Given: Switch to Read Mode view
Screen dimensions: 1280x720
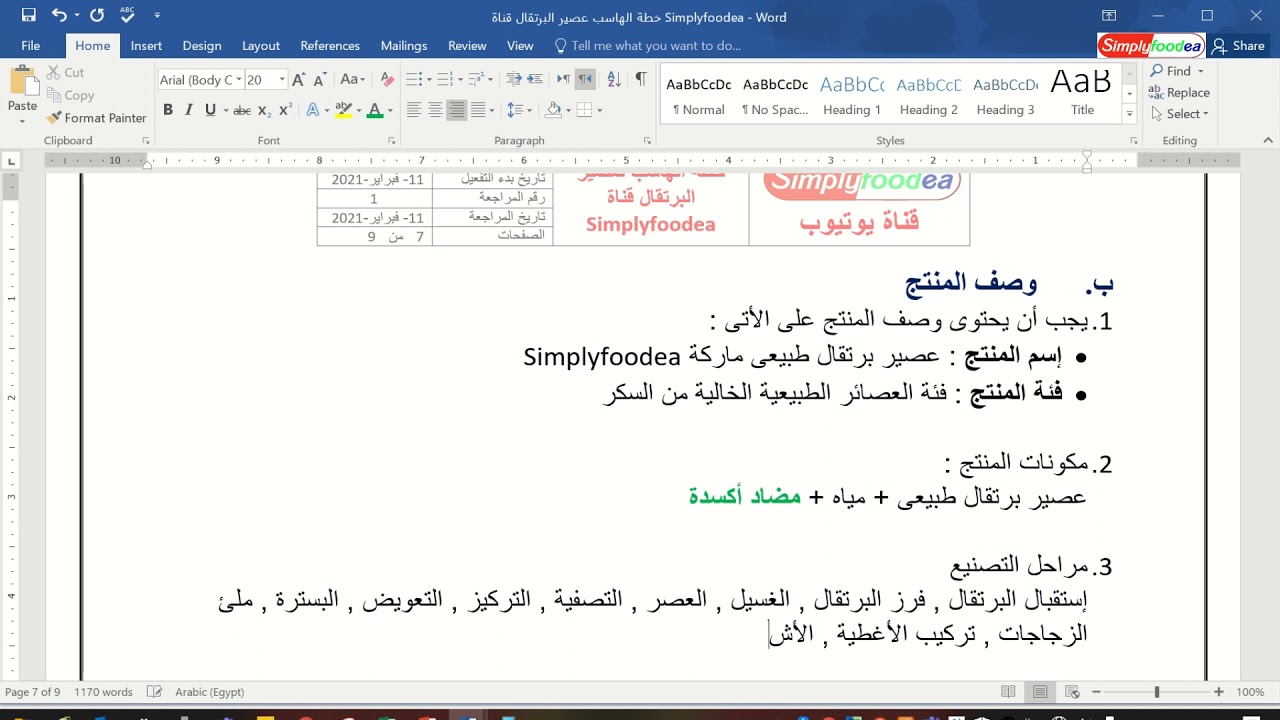Looking at the screenshot, I should point(1009,692).
